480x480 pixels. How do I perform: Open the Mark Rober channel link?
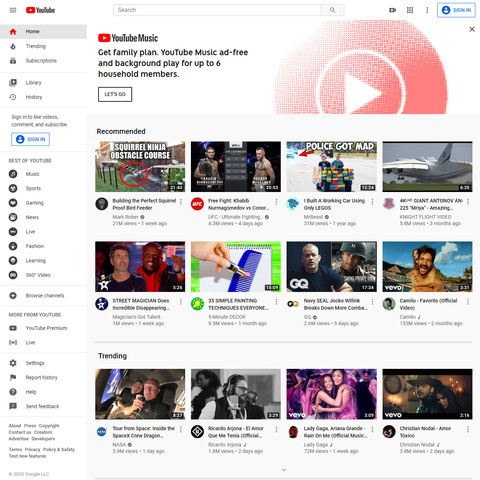pyautogui.click(x=125, y=217)
